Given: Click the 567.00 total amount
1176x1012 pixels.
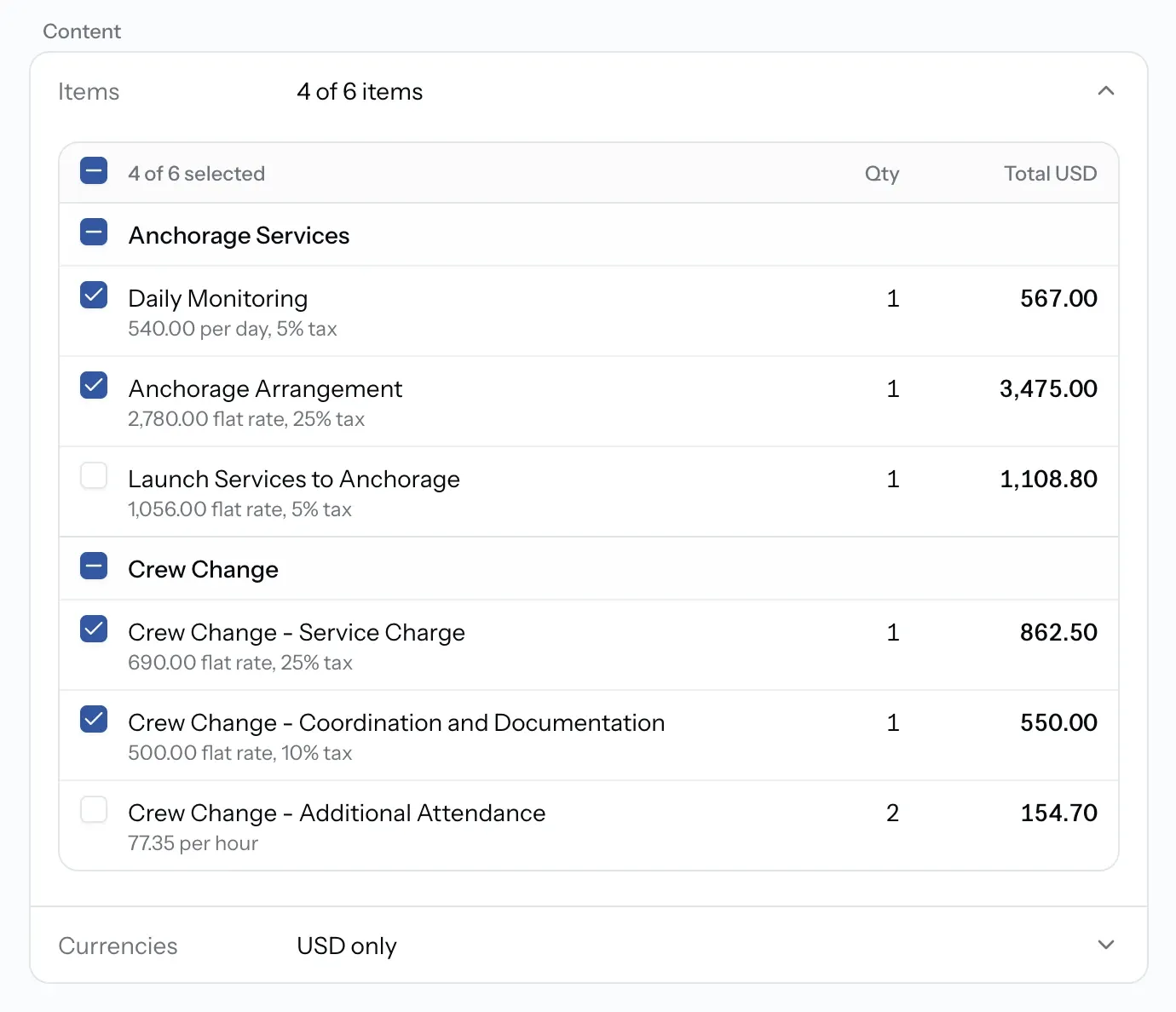Looking at the screenshot, I should 1058,298.
